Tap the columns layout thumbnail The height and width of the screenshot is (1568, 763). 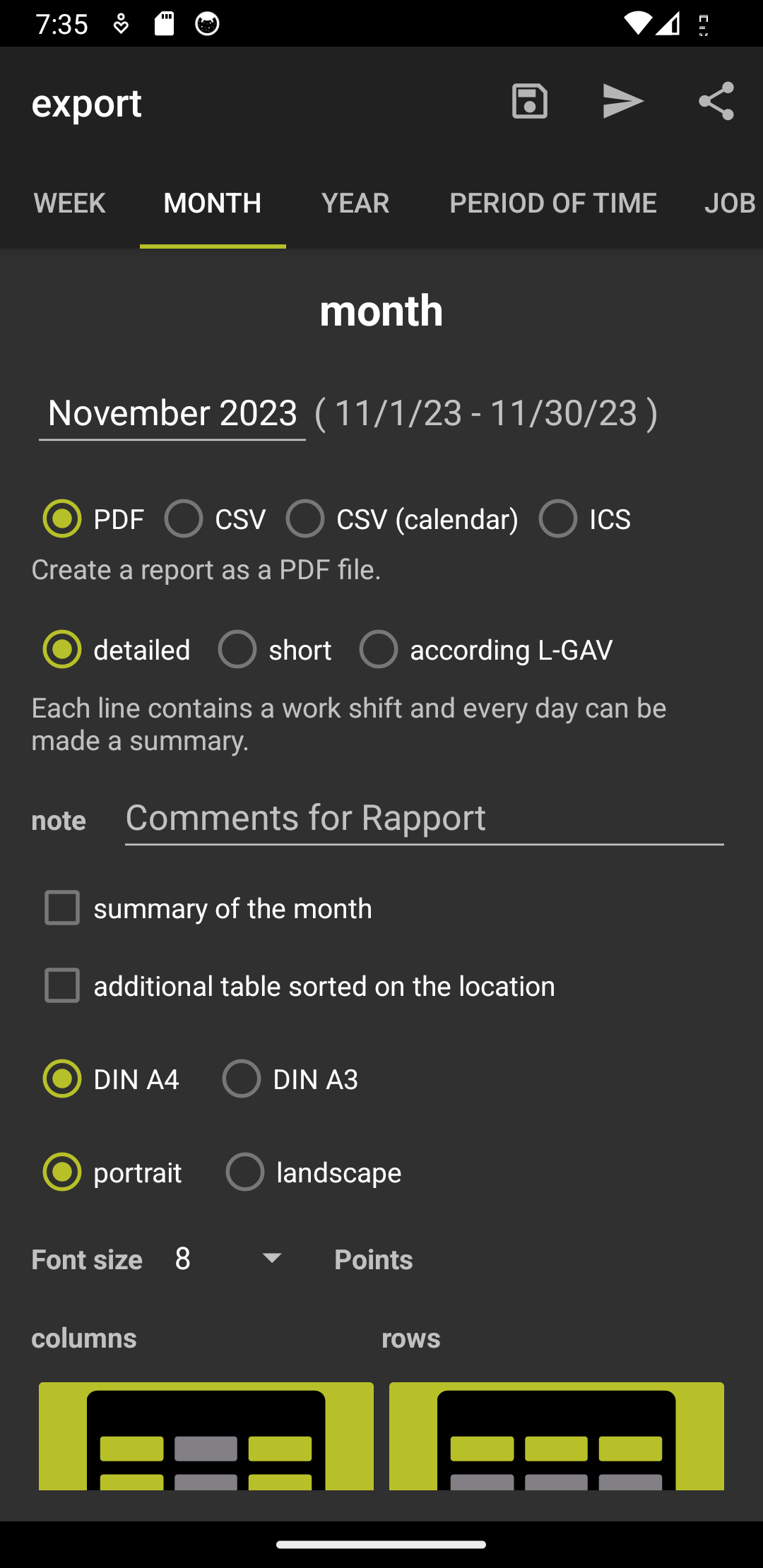point(206,1435)
